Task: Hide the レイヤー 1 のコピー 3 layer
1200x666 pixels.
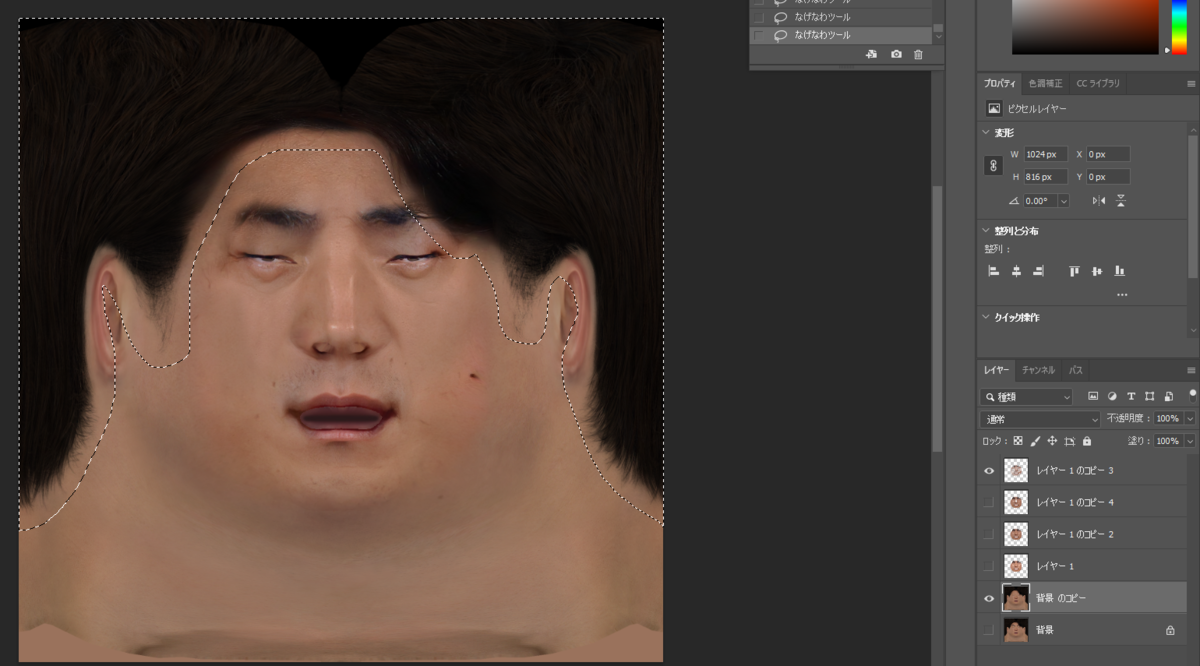Action: coord(989,470)
